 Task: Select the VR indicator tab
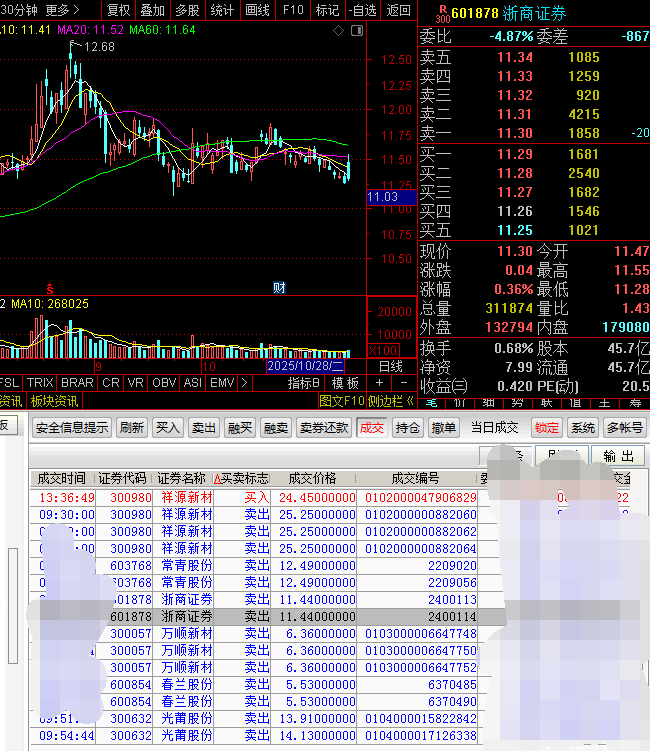(x=135, y=383)
